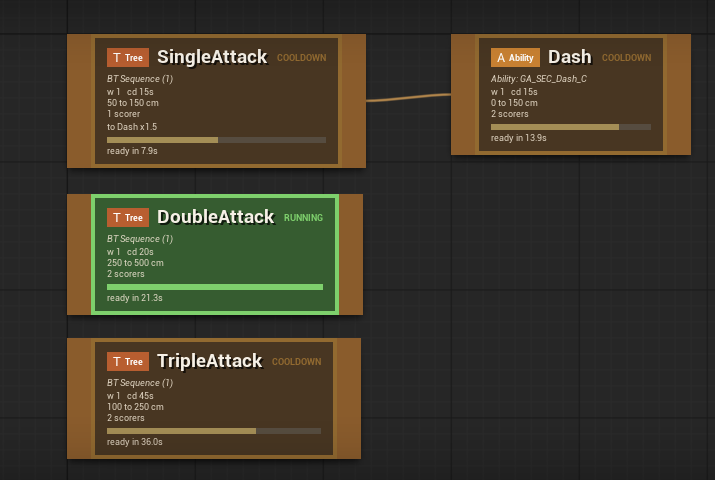Click 'ready in 7.9s' label
Screen dimensions: 715x480
tap(132, 151)
